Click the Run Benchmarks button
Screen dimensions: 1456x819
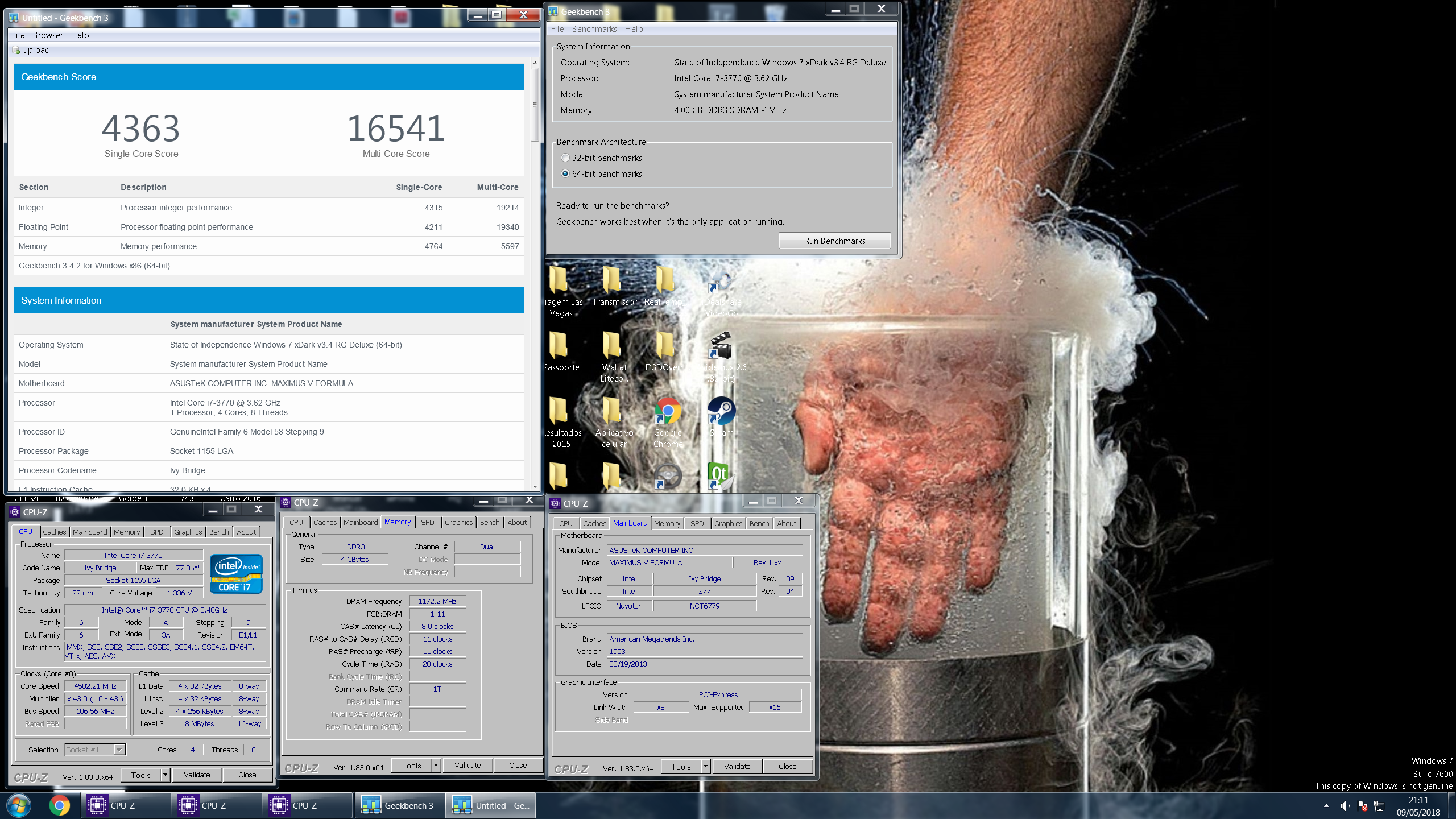834,241
